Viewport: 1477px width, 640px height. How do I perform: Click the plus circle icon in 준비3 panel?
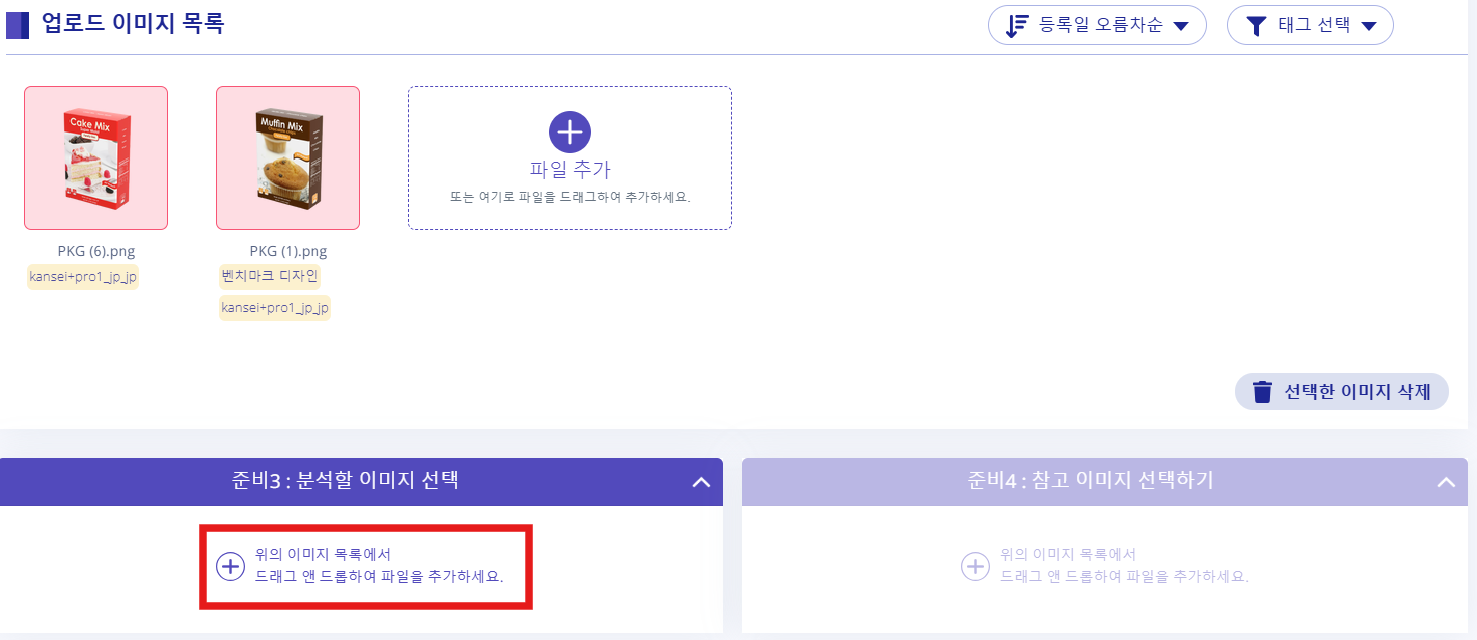pos(230,566)
